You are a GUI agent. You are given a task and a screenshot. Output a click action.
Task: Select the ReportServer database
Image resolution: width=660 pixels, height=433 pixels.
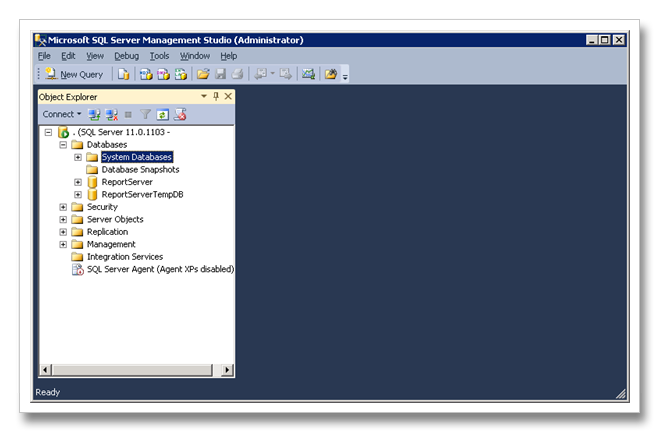[127, 182]
